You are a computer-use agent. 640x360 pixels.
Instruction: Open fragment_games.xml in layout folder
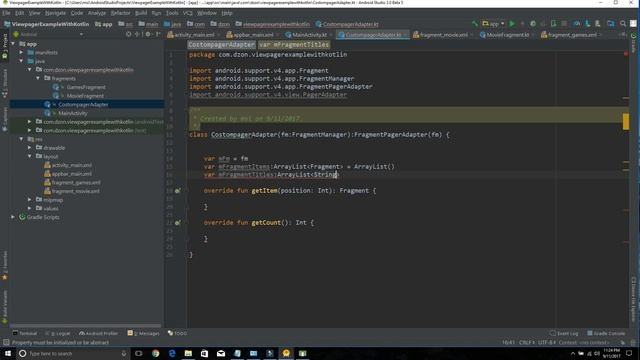(76, 182)
